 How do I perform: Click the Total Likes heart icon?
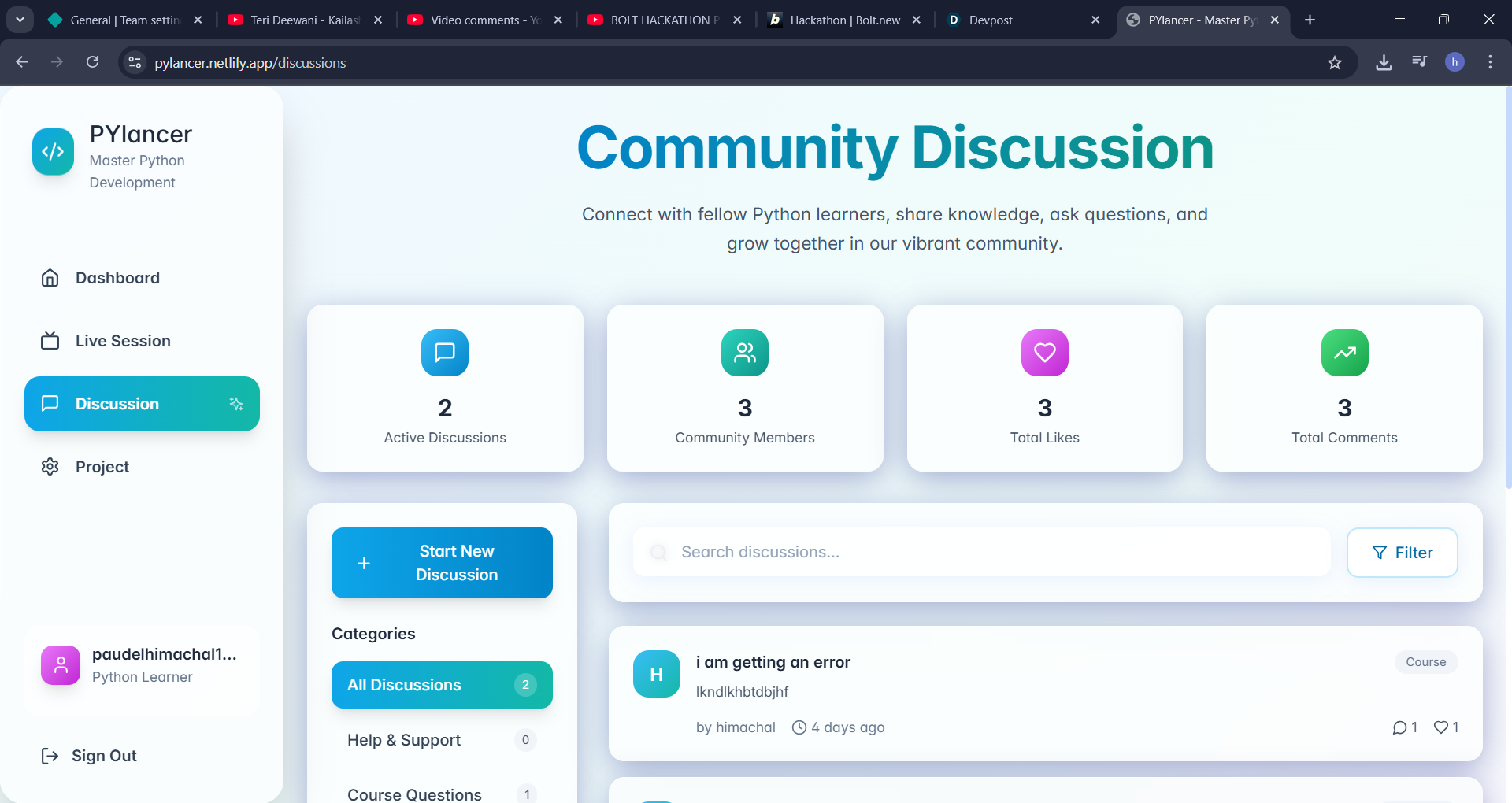click(1045, 353)
